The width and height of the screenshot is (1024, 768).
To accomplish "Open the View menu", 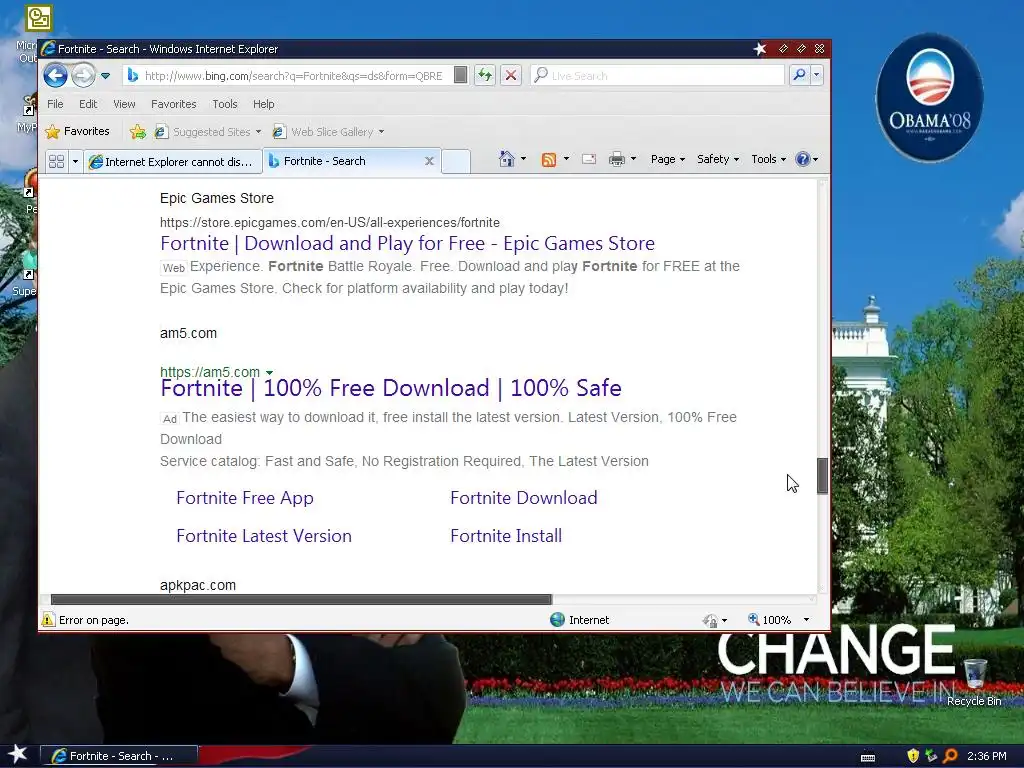I will [x=124, y=104].
